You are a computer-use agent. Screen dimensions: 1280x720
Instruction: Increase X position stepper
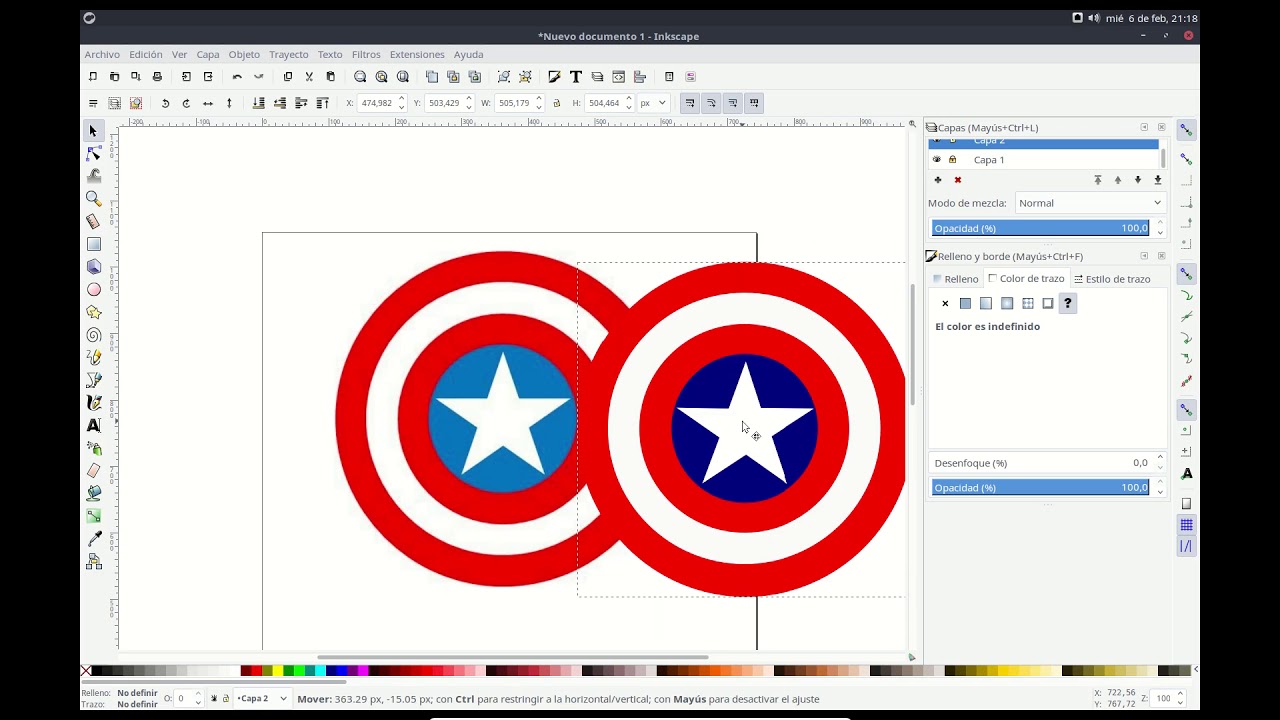pos(402,99)
